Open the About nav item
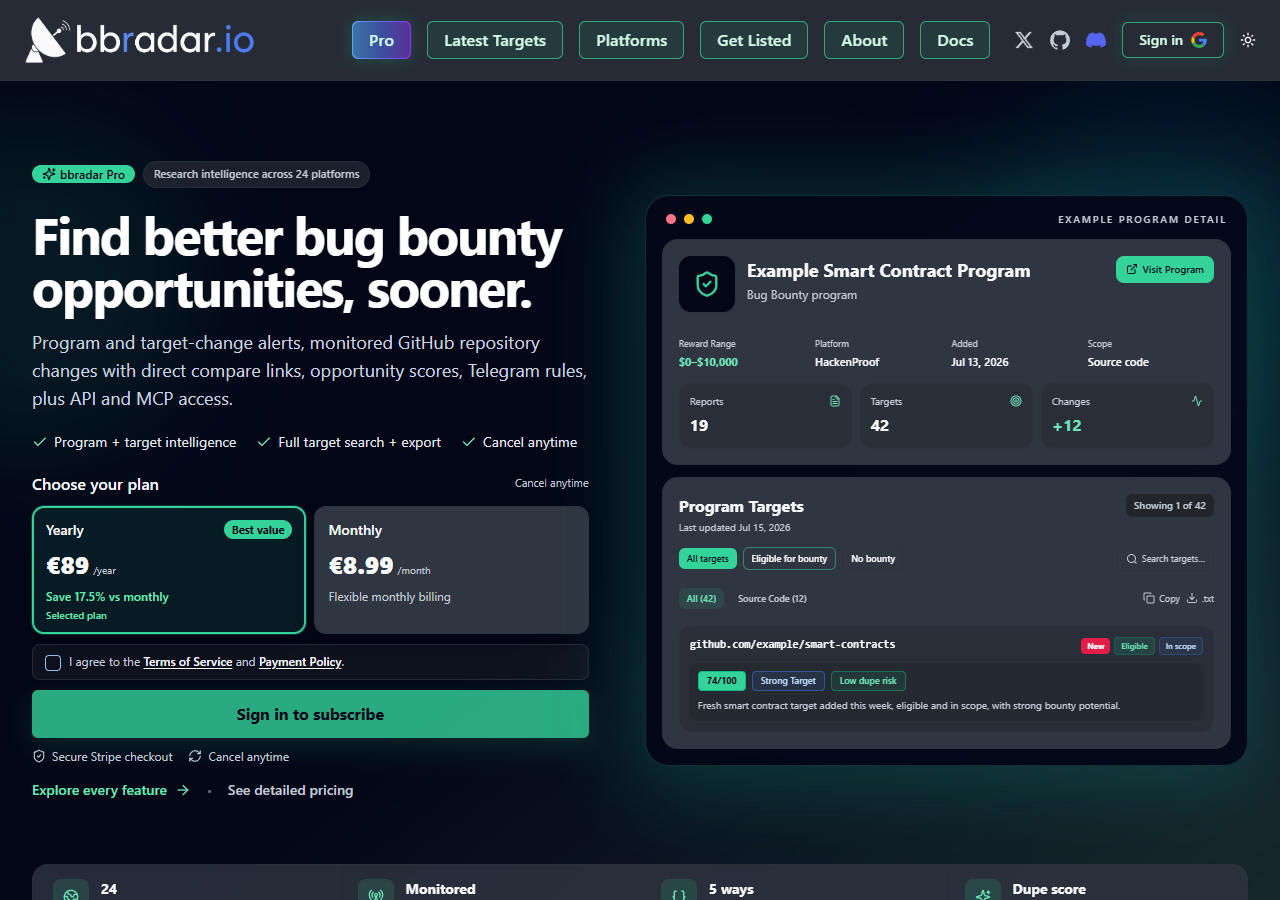Screen dimensions: 1280x900 [x=864, y=40]
